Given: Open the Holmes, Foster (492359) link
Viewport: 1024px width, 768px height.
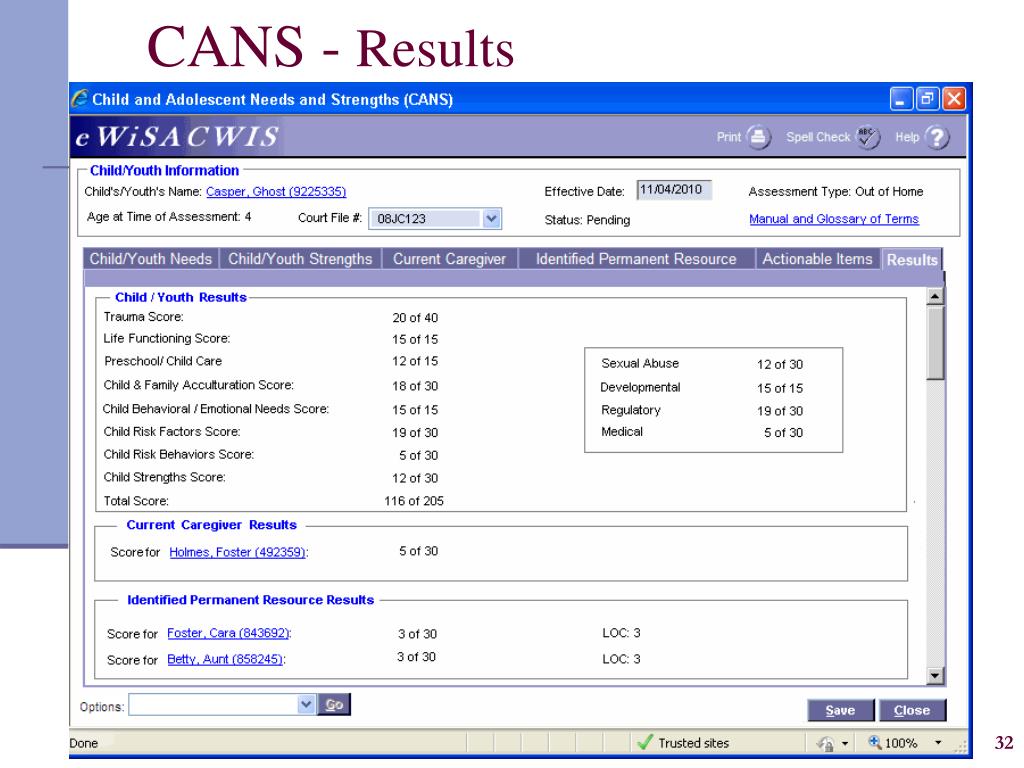Looking at the screenshot, I should point(237,552).
